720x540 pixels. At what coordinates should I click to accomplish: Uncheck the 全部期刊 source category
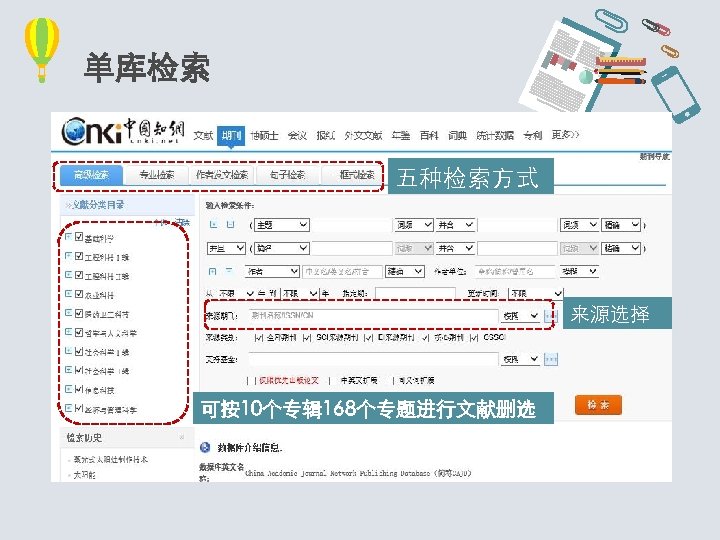click(x=259, y=338)
